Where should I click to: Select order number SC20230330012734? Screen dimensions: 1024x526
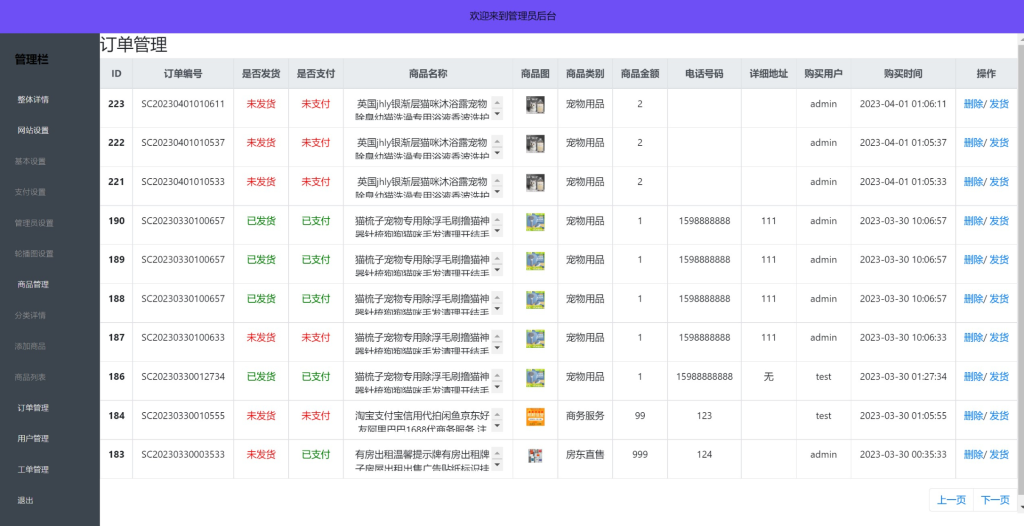[x=183, y=376]
